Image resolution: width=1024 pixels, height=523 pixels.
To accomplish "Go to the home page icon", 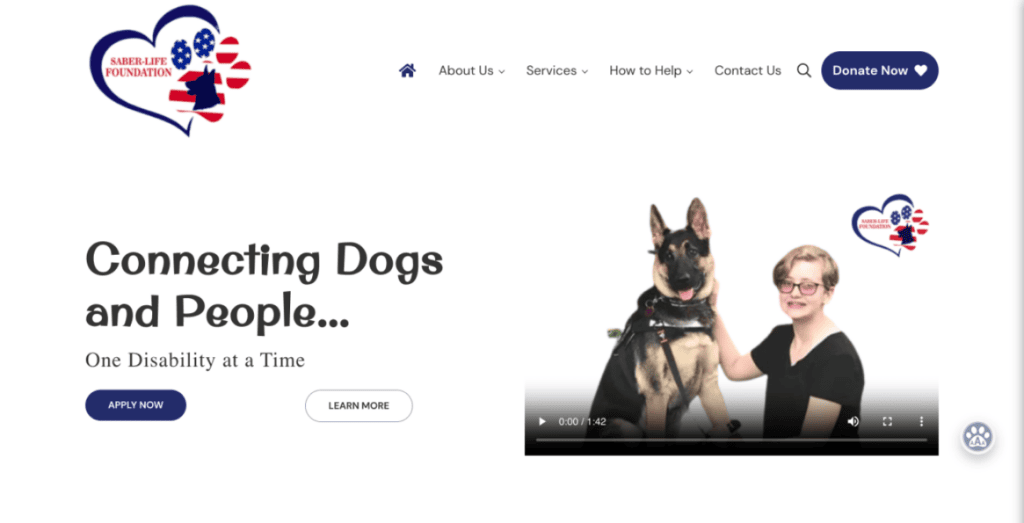I will 408,71.
